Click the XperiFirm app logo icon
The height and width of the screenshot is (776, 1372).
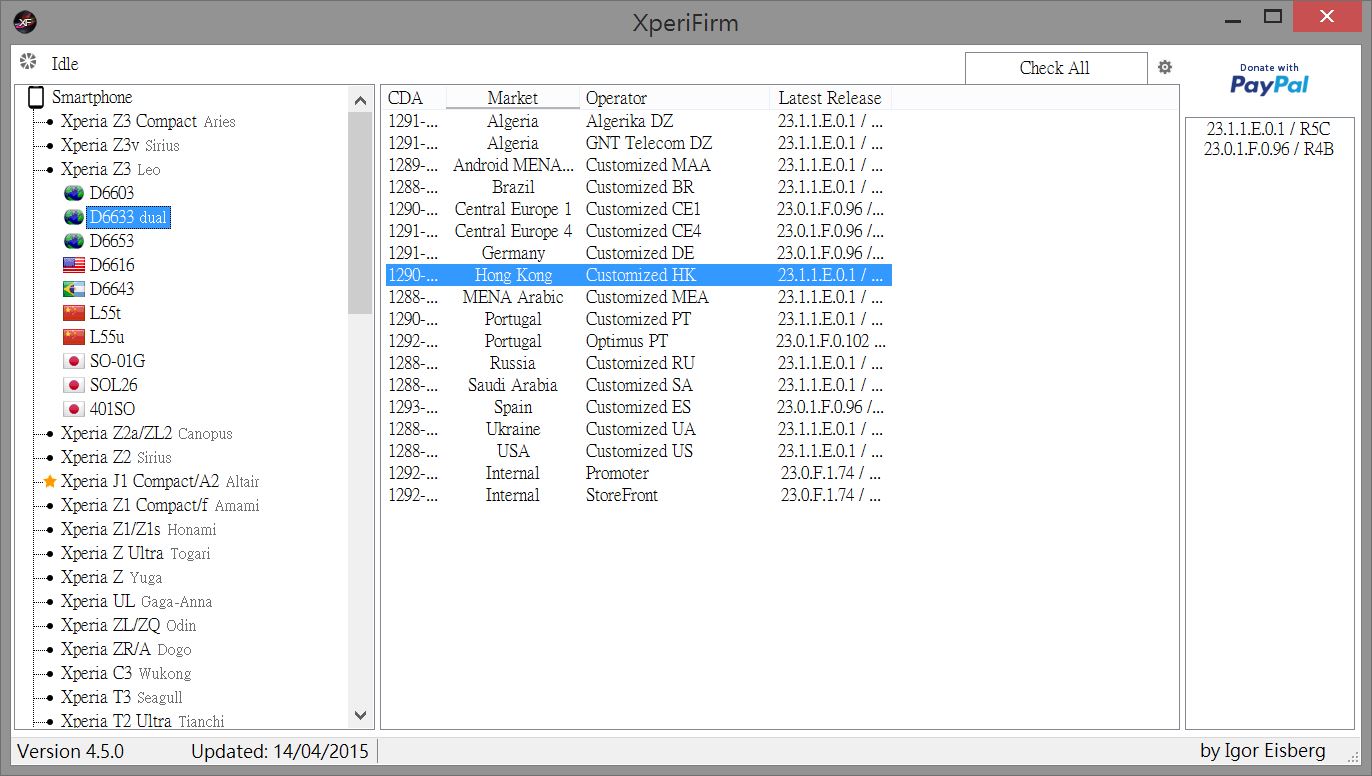[27, 21]
